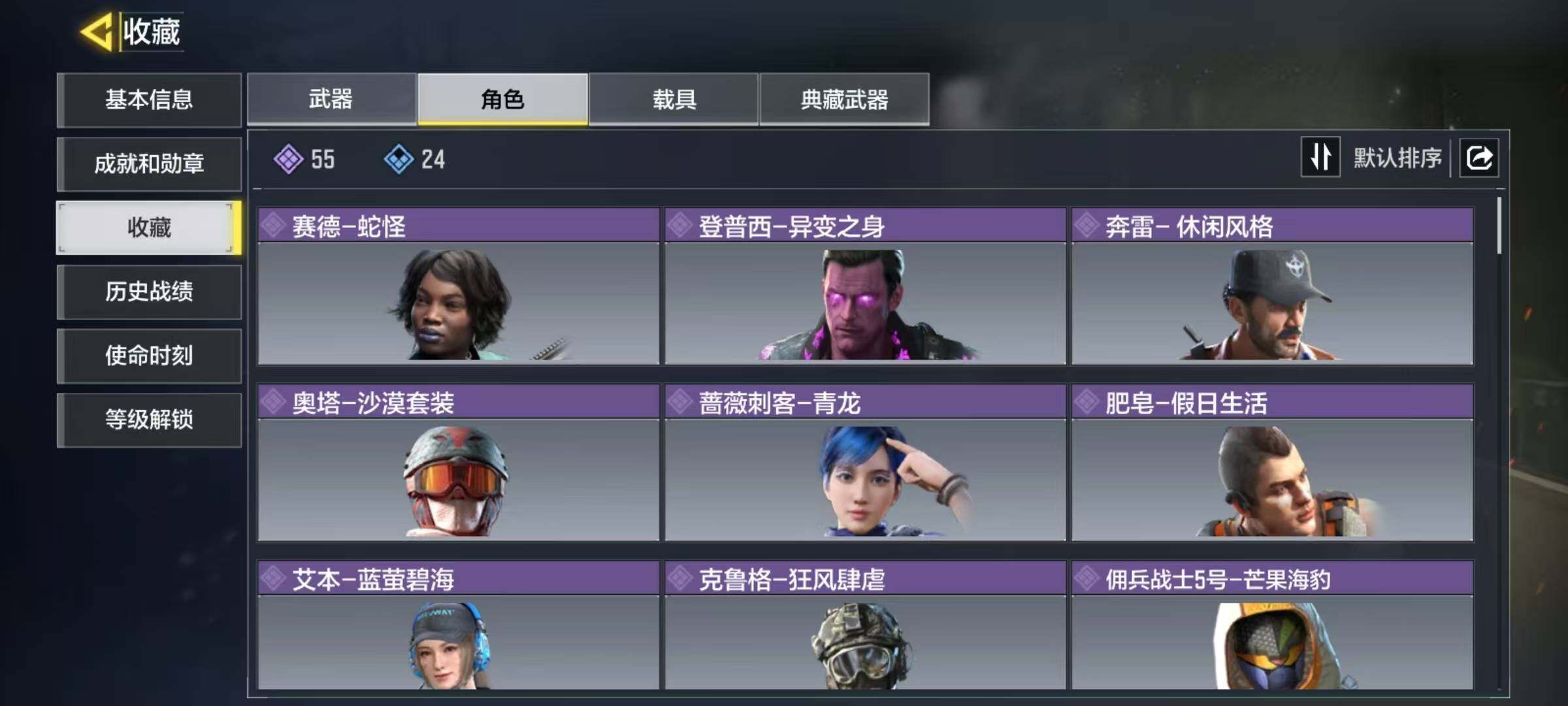Click the diamond icon beside 赛德-蛇怪
Screen dimensions: 1568x706
pyautogui.click(x=273, y=226)
